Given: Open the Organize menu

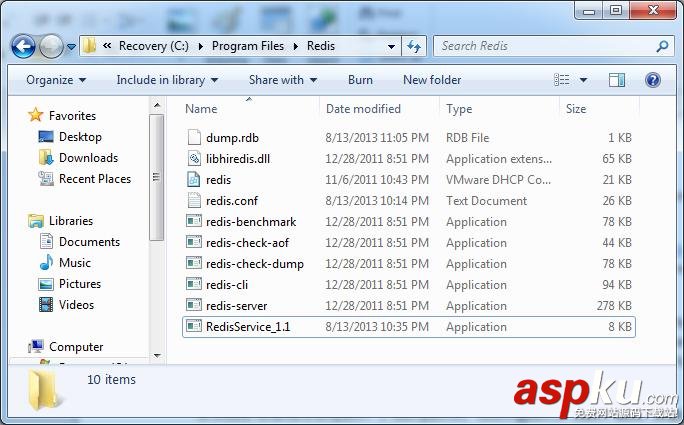Looking at the screenshot, I should click(56, 80).
